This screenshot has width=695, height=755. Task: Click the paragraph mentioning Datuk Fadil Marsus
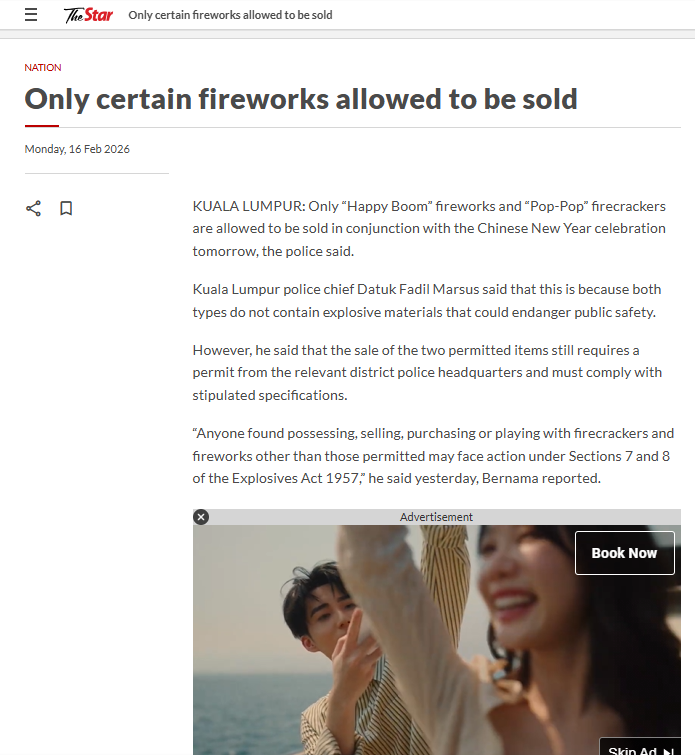(x=427, y=300)
